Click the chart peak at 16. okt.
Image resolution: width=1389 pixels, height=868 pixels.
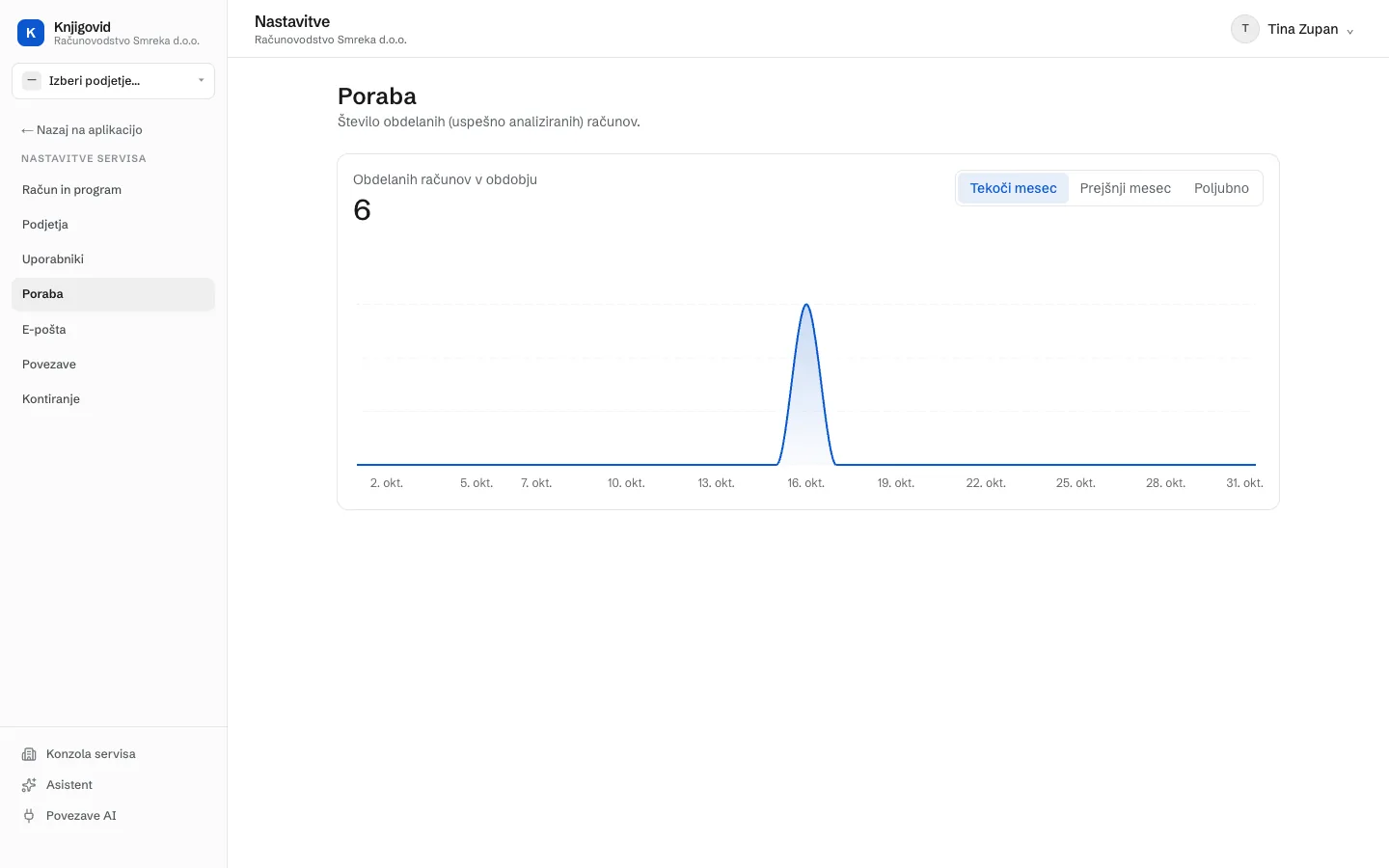pyautogui.click(x=806, y=306)
